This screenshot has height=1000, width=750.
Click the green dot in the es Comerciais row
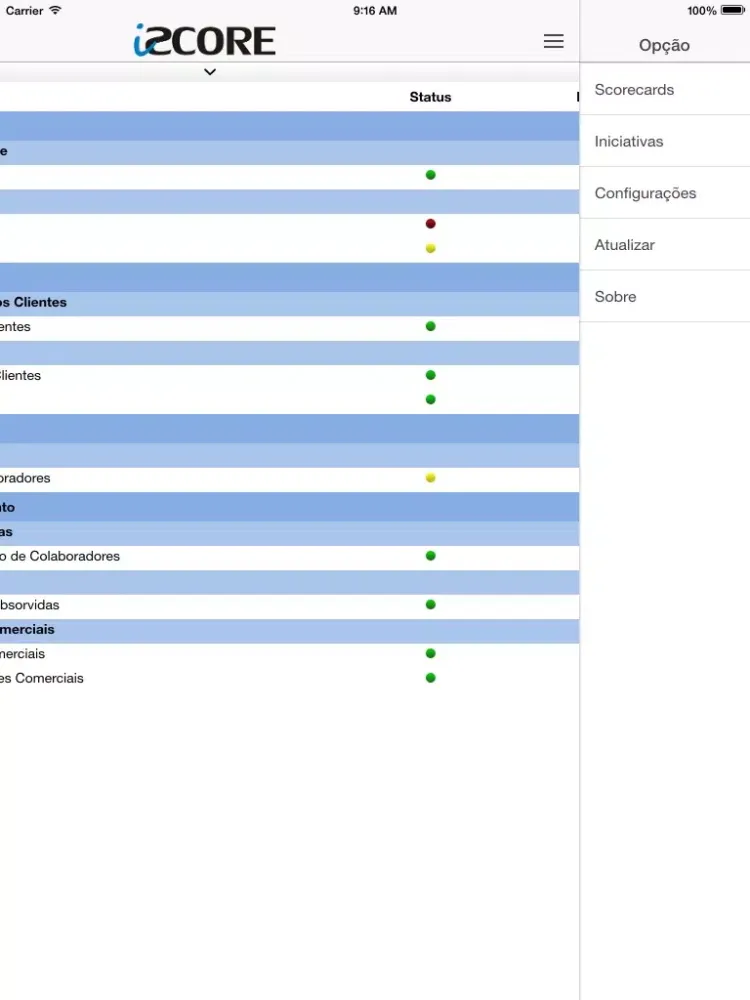(x=430, y=678)
